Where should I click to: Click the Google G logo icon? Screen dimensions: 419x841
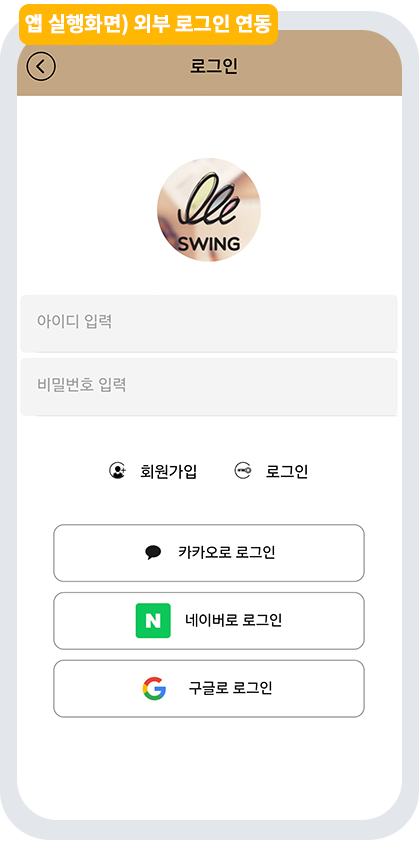tap(154, 688)
